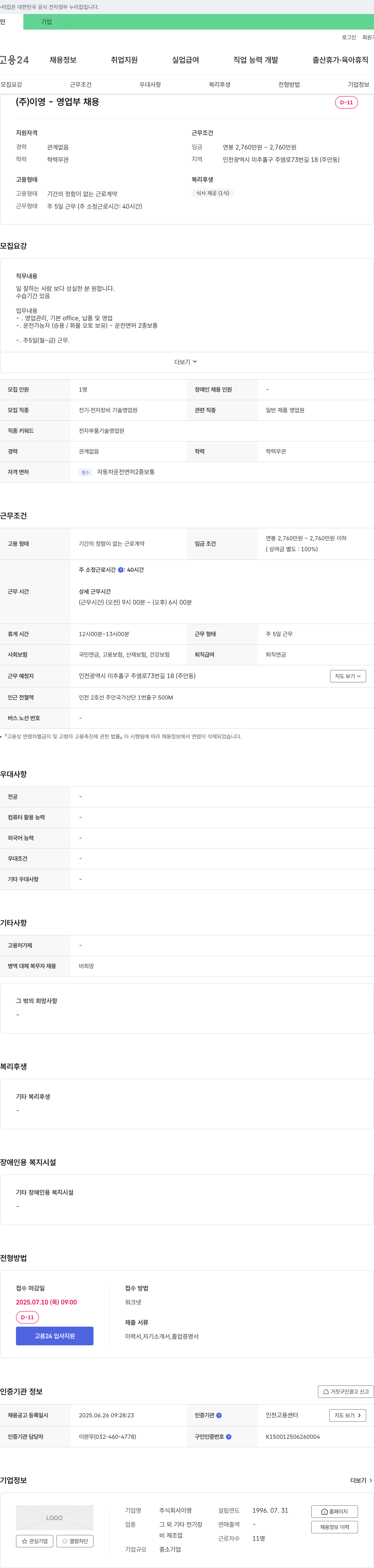Click the star icon on 관심기업
374x1568 pixels.
(x=25, y=1541)
